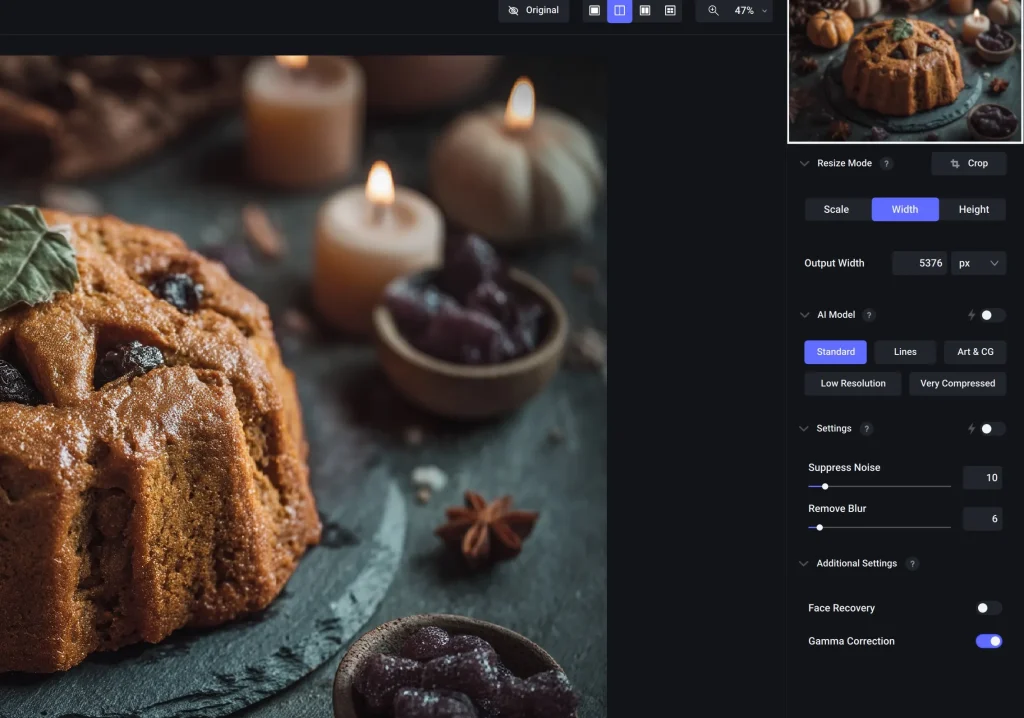Image resolution: width=1024 pixels, height=718 pixels.
Task: Switch to the four-panel comparison view icon
Action: click(x=670, y=11)
